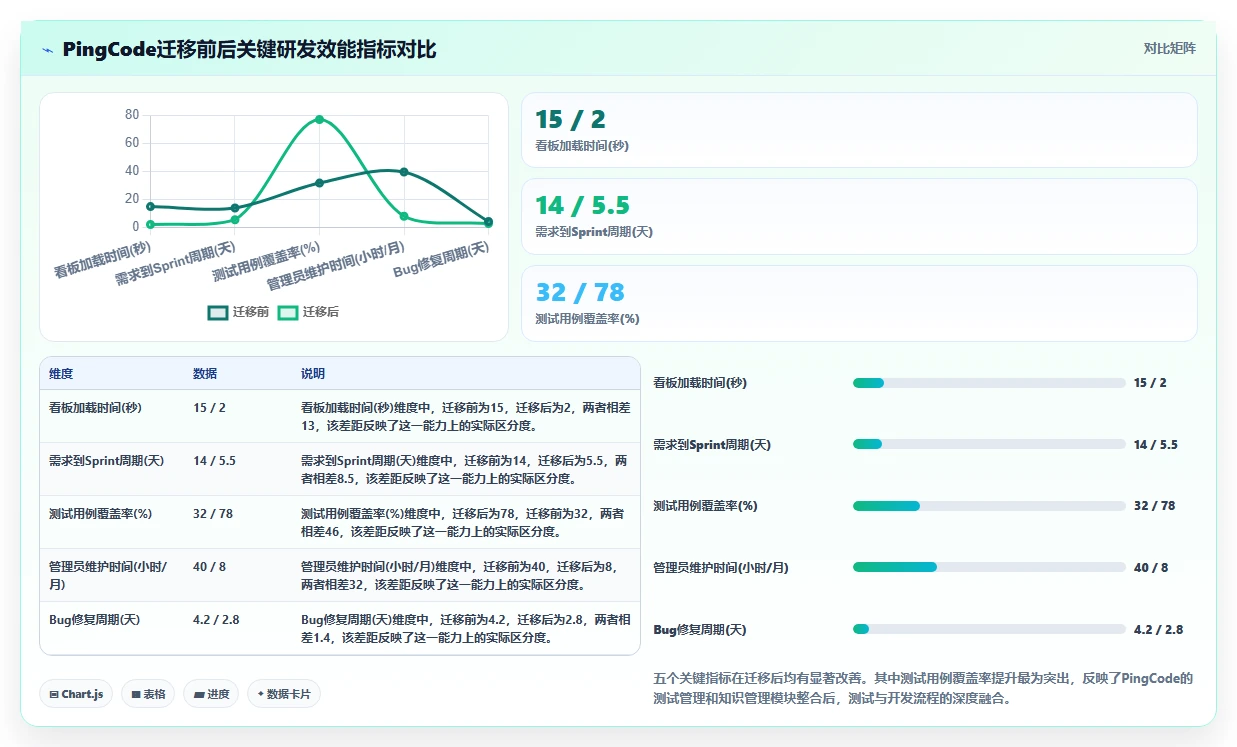Click the summary paragraph starting 五个关键指标
Screen dimensions: 1237x747
(x=922, y=689)
